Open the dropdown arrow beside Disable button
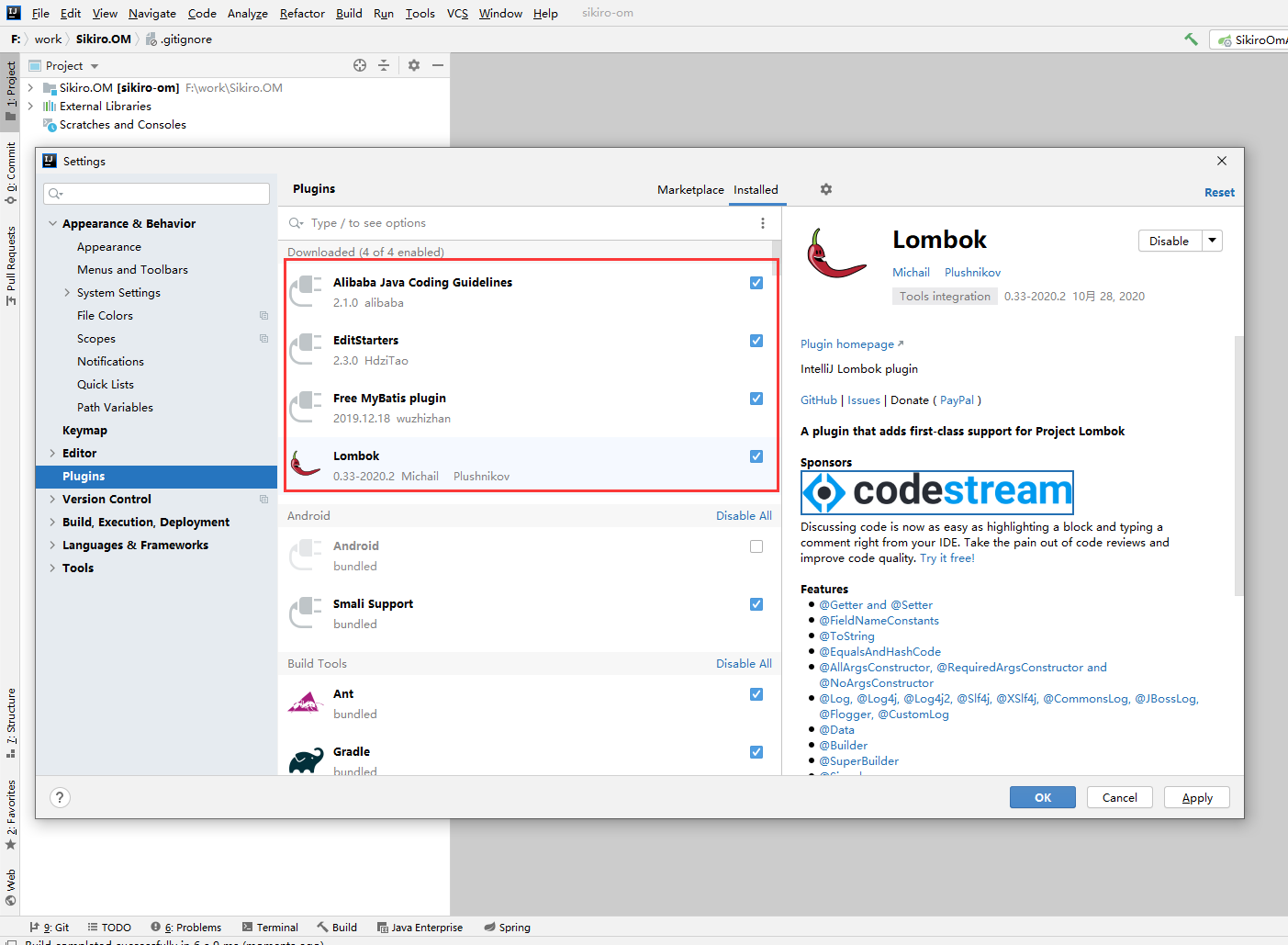The height and width of the screenshot is (945, 1288). [x=1212, y=241]
